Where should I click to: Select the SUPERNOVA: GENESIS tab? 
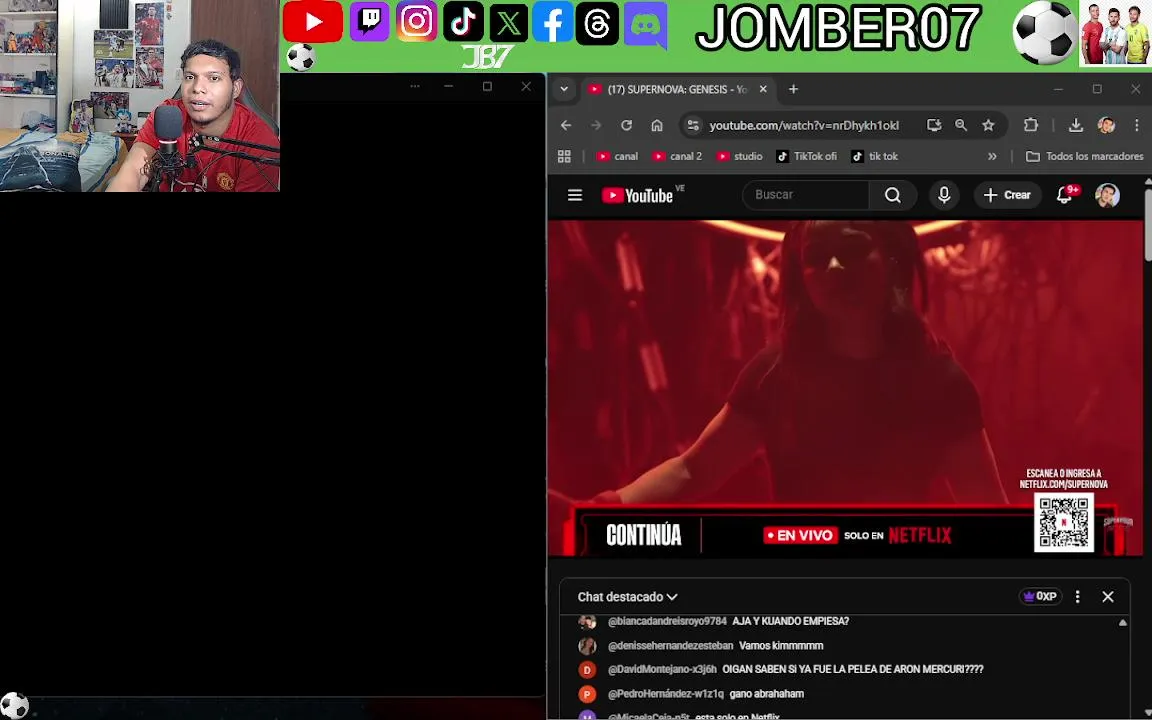677,90
